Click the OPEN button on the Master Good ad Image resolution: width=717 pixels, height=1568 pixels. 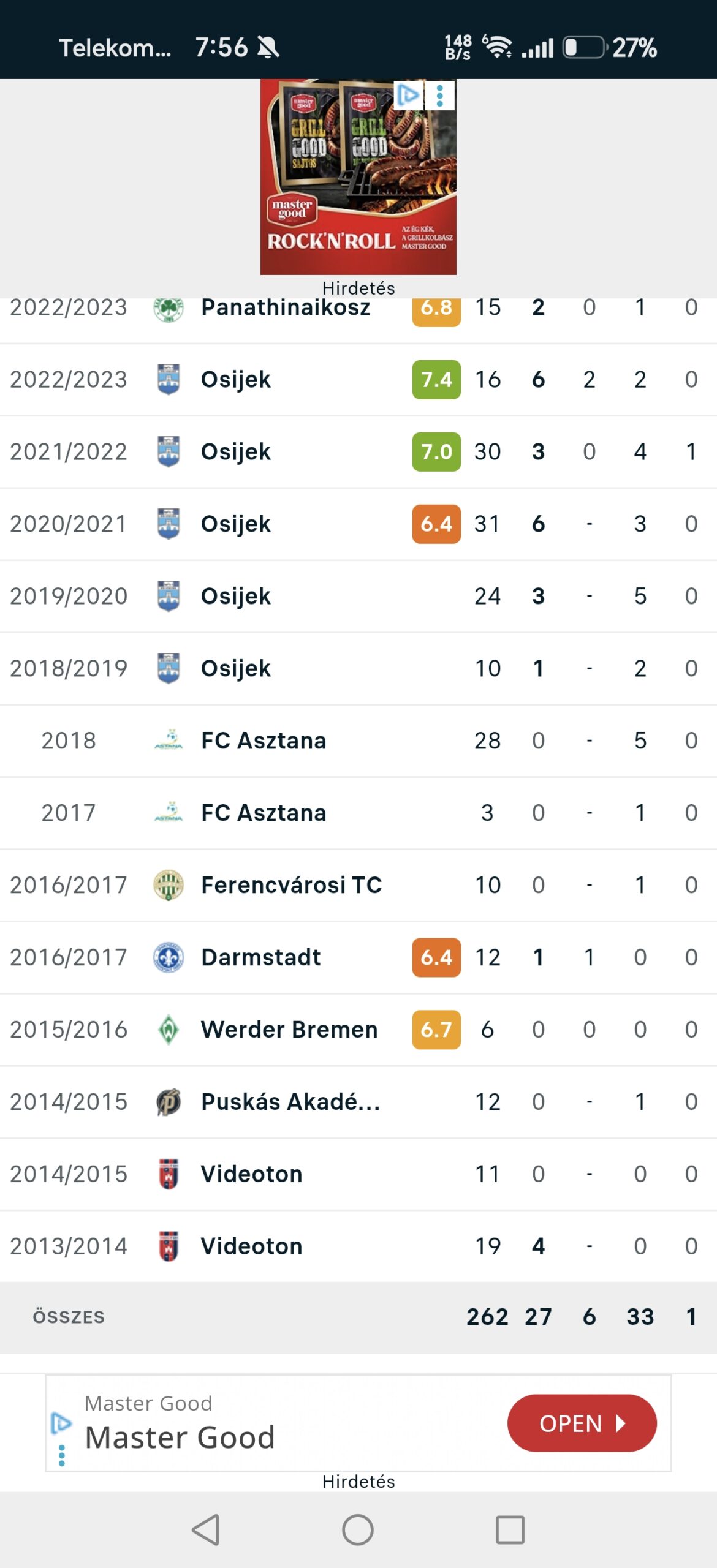(x=582, y=1423)
